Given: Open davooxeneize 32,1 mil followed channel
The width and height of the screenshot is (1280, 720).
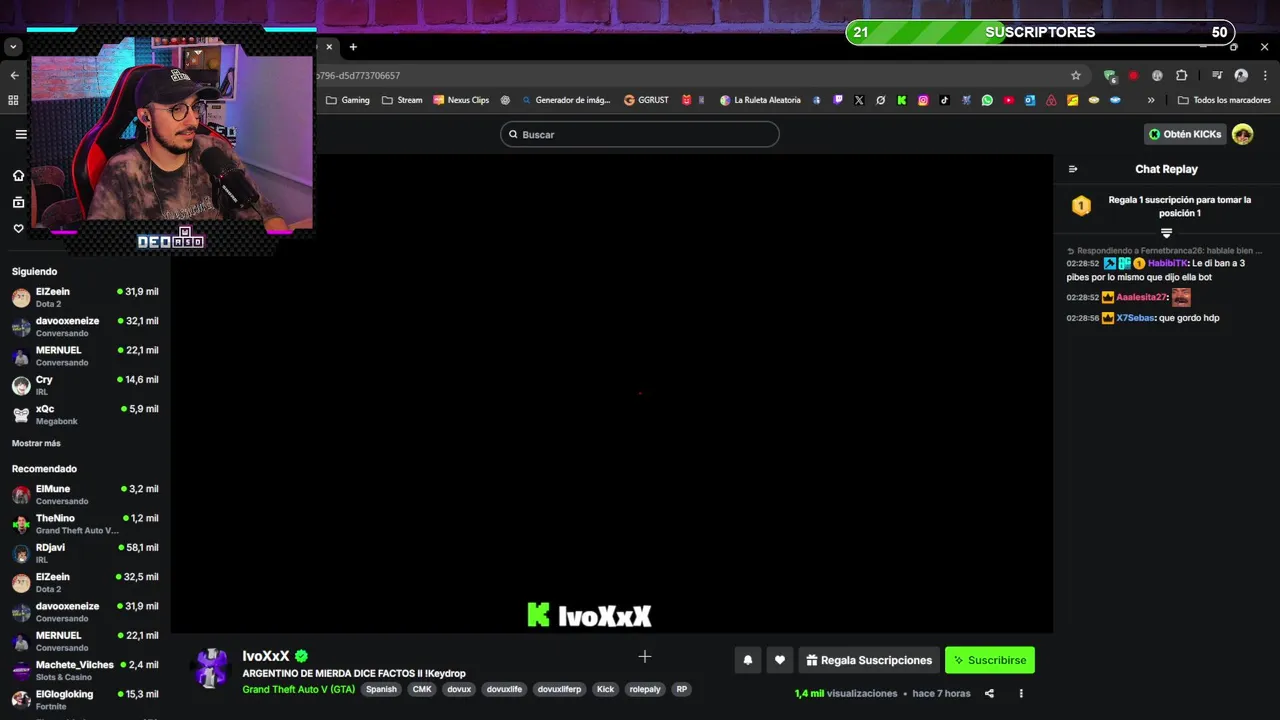Looking at the screenshot, I should pyautogui.click(x=85, y=327).
